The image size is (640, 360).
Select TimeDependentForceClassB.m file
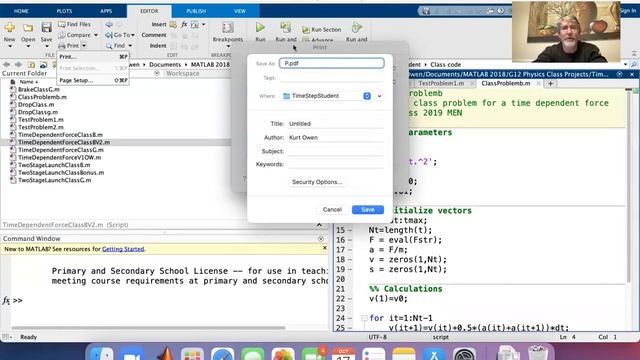60,135
